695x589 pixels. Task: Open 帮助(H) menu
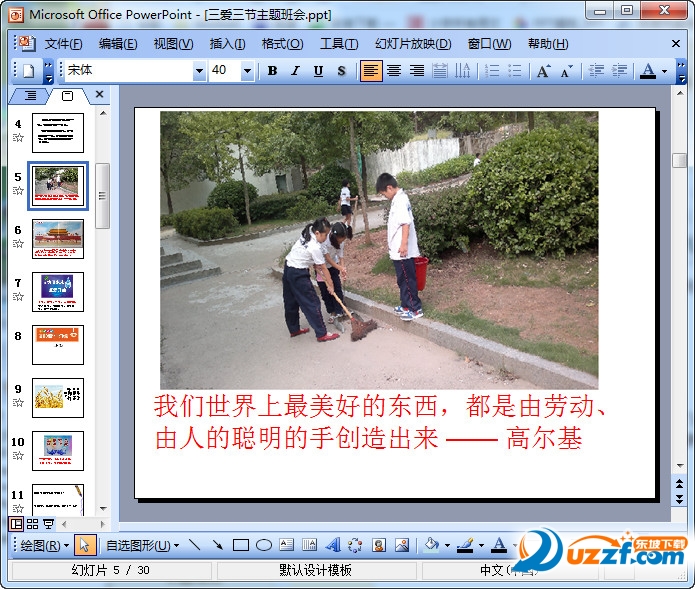tap(548, 44)
